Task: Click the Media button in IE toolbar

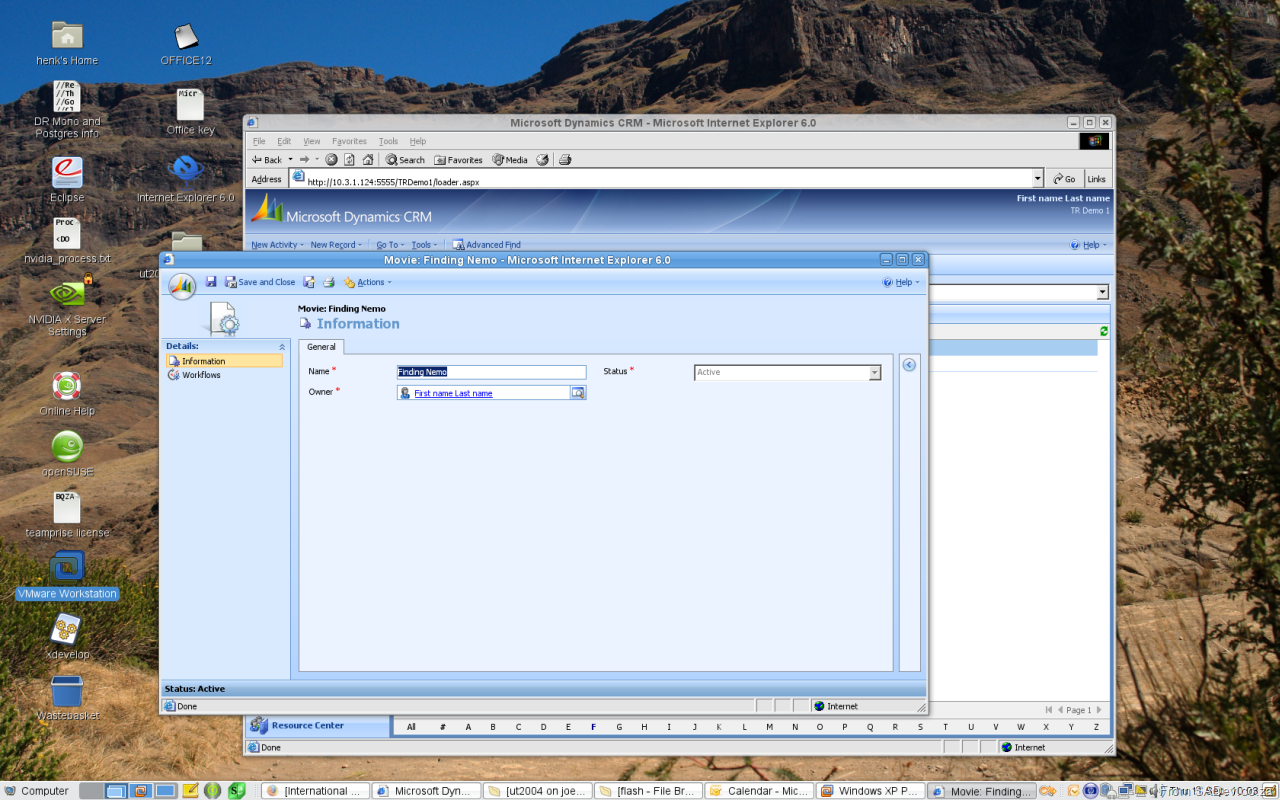Action: point(510,160)
